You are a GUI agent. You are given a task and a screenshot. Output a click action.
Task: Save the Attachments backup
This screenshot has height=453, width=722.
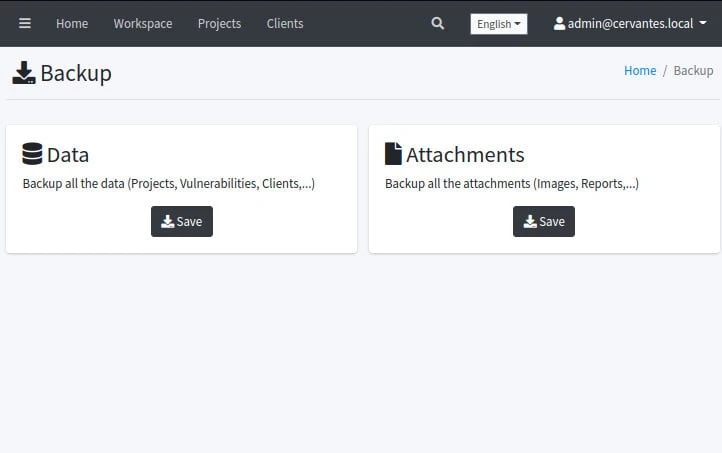[544, 221]
